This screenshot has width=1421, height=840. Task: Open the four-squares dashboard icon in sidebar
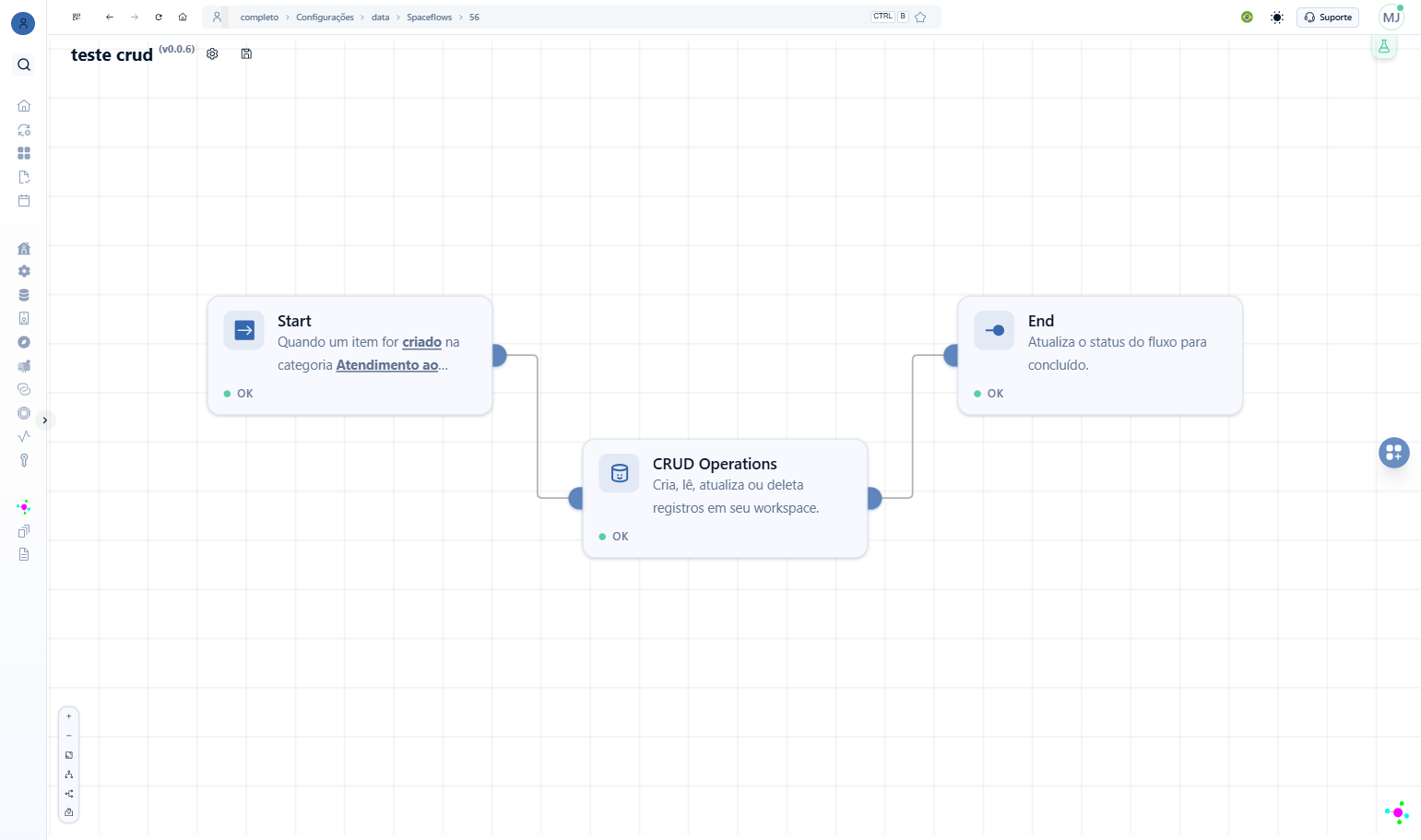[24, 153]
